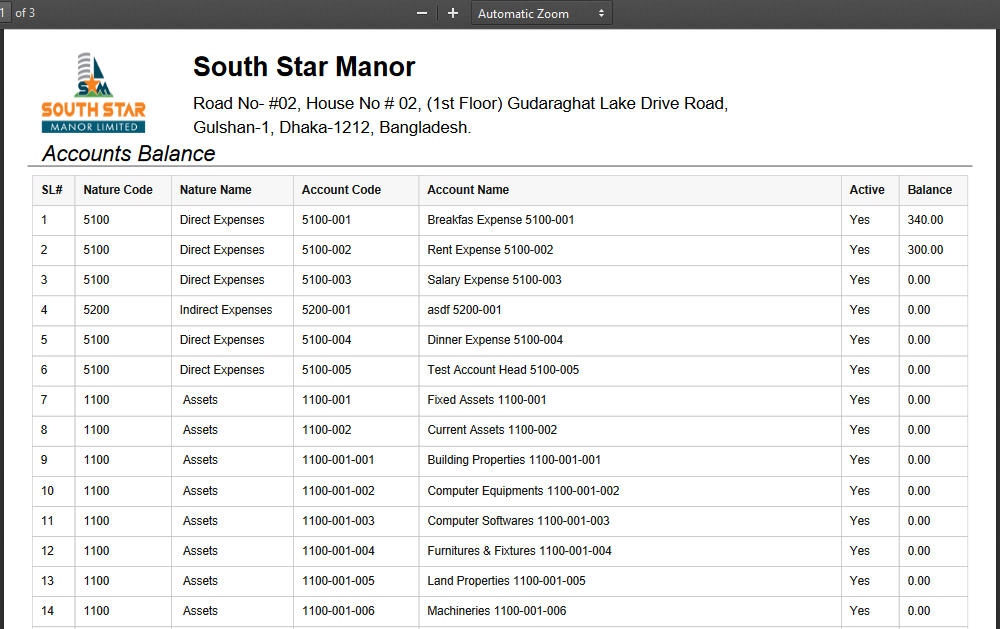The image size is (1000, 629).
Task: Click the zoom level chevron arrows
Action: coord(599,13)
